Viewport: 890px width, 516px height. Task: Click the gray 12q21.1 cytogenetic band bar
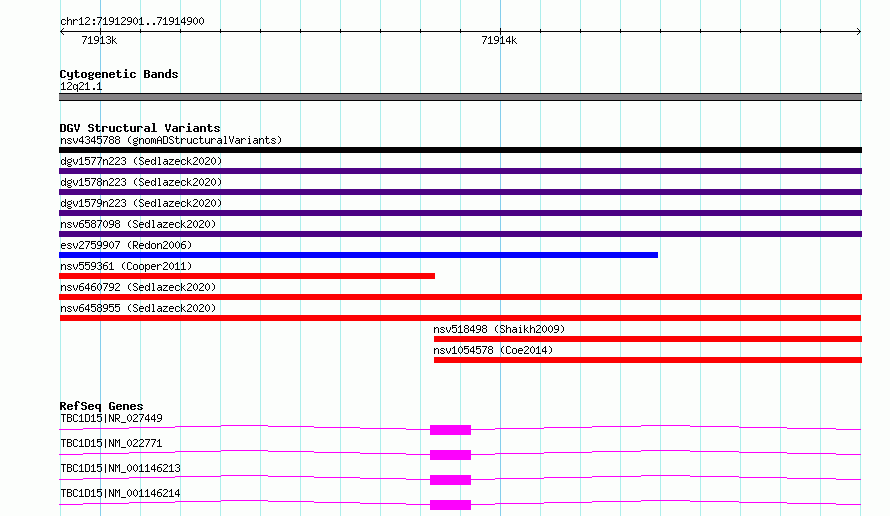[x=460, y=97]
